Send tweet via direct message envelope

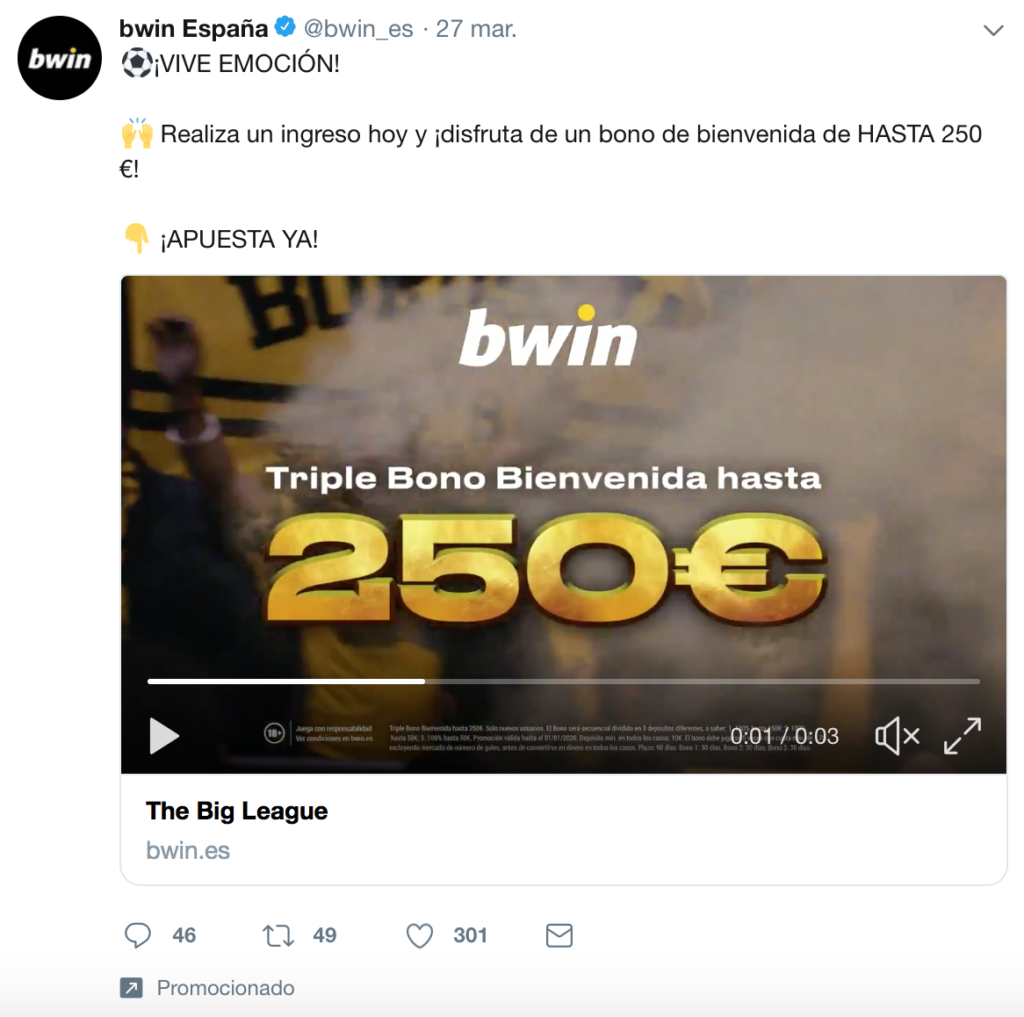click(559, 935)
